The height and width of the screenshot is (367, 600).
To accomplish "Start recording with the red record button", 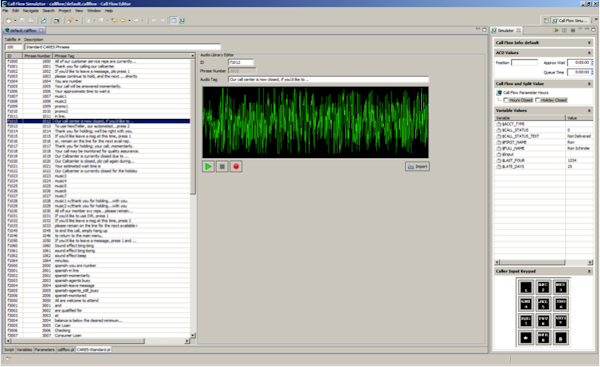I will click(x=236, y=166).
